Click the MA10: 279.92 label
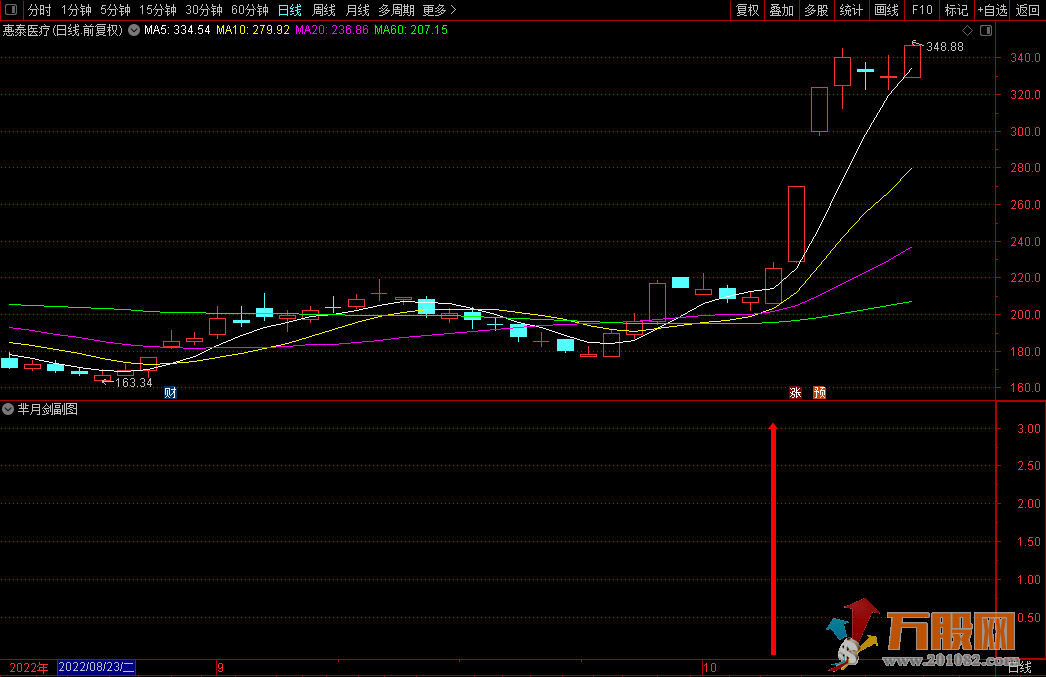1046x677 pixels. click(253, 30)
